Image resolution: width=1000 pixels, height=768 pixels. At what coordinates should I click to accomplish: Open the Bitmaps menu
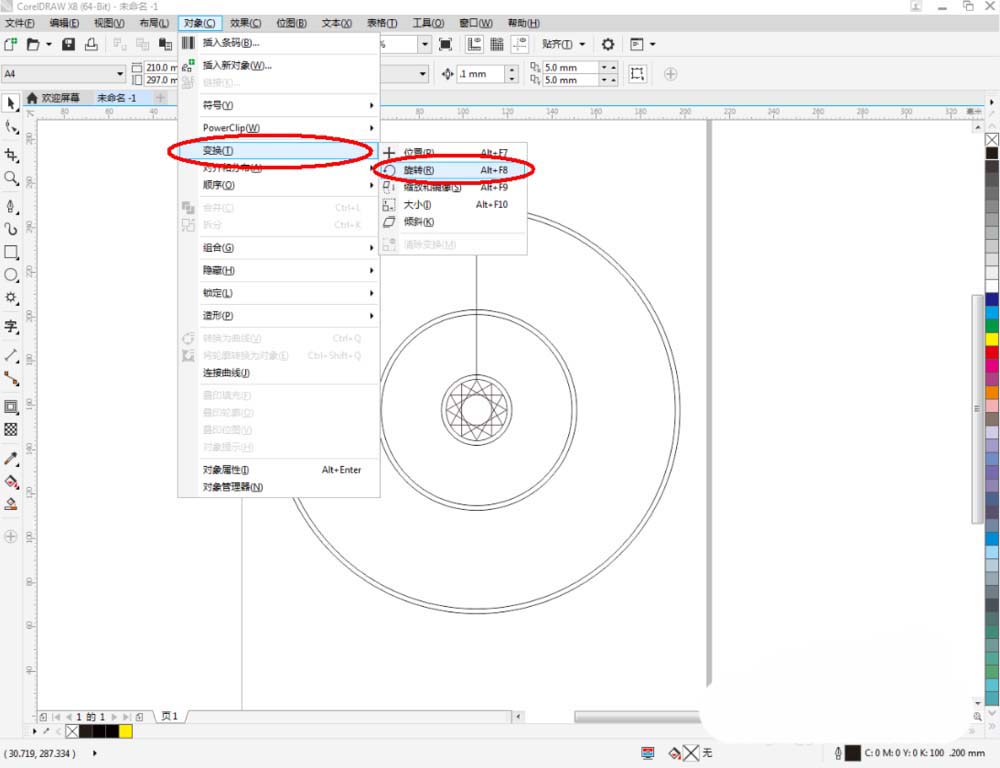(x=291, y=23)
